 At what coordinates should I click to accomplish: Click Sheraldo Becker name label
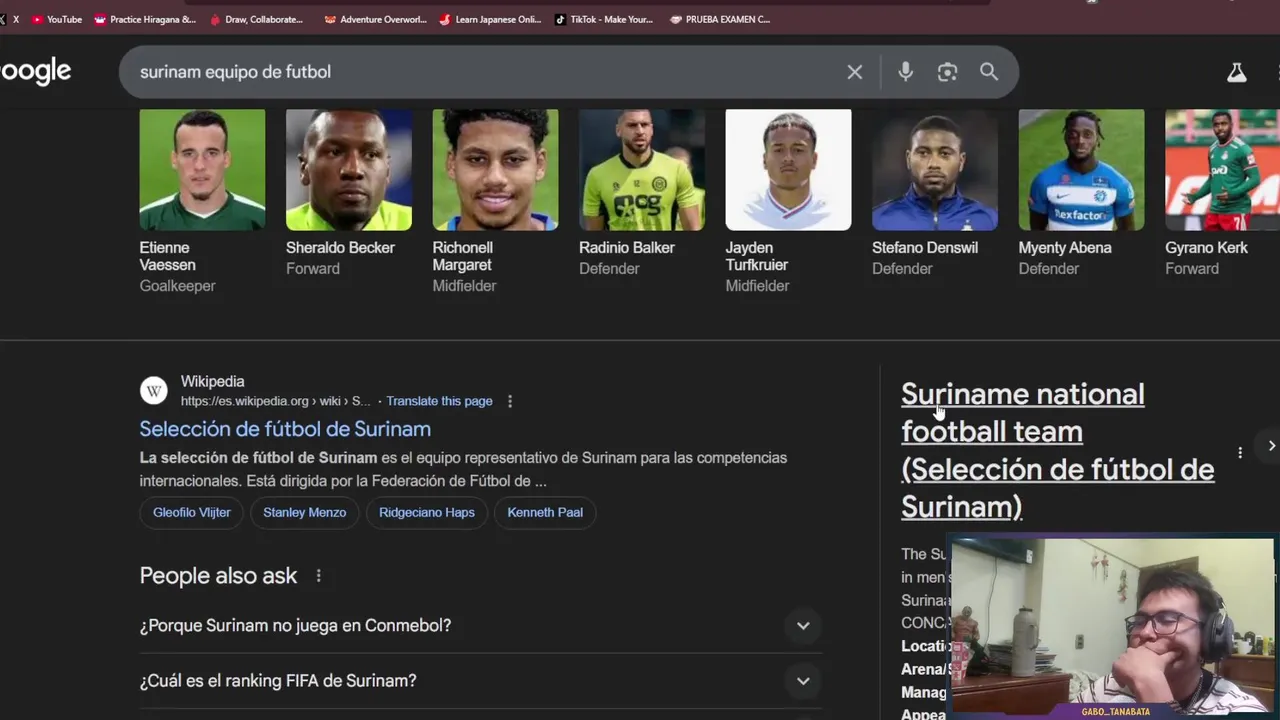(x=340, y=248)
